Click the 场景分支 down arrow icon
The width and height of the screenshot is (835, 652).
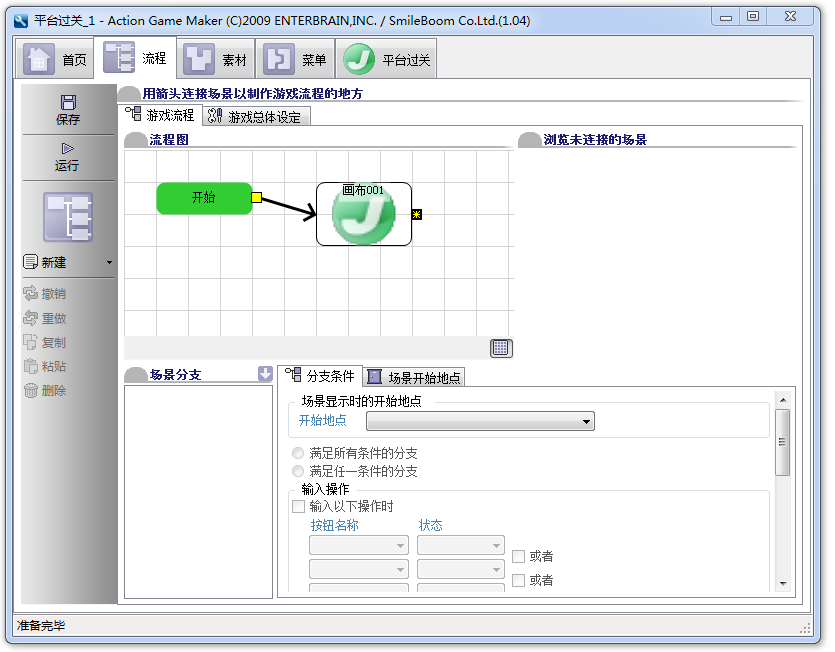tap(265, 374)
